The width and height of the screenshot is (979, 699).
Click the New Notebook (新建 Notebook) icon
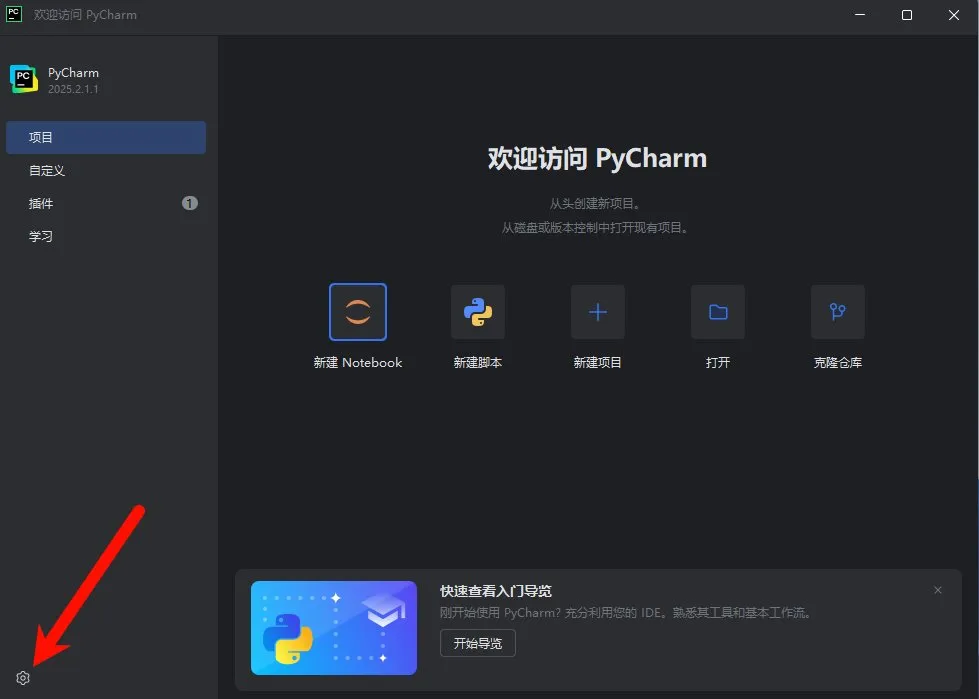[358, 312]
